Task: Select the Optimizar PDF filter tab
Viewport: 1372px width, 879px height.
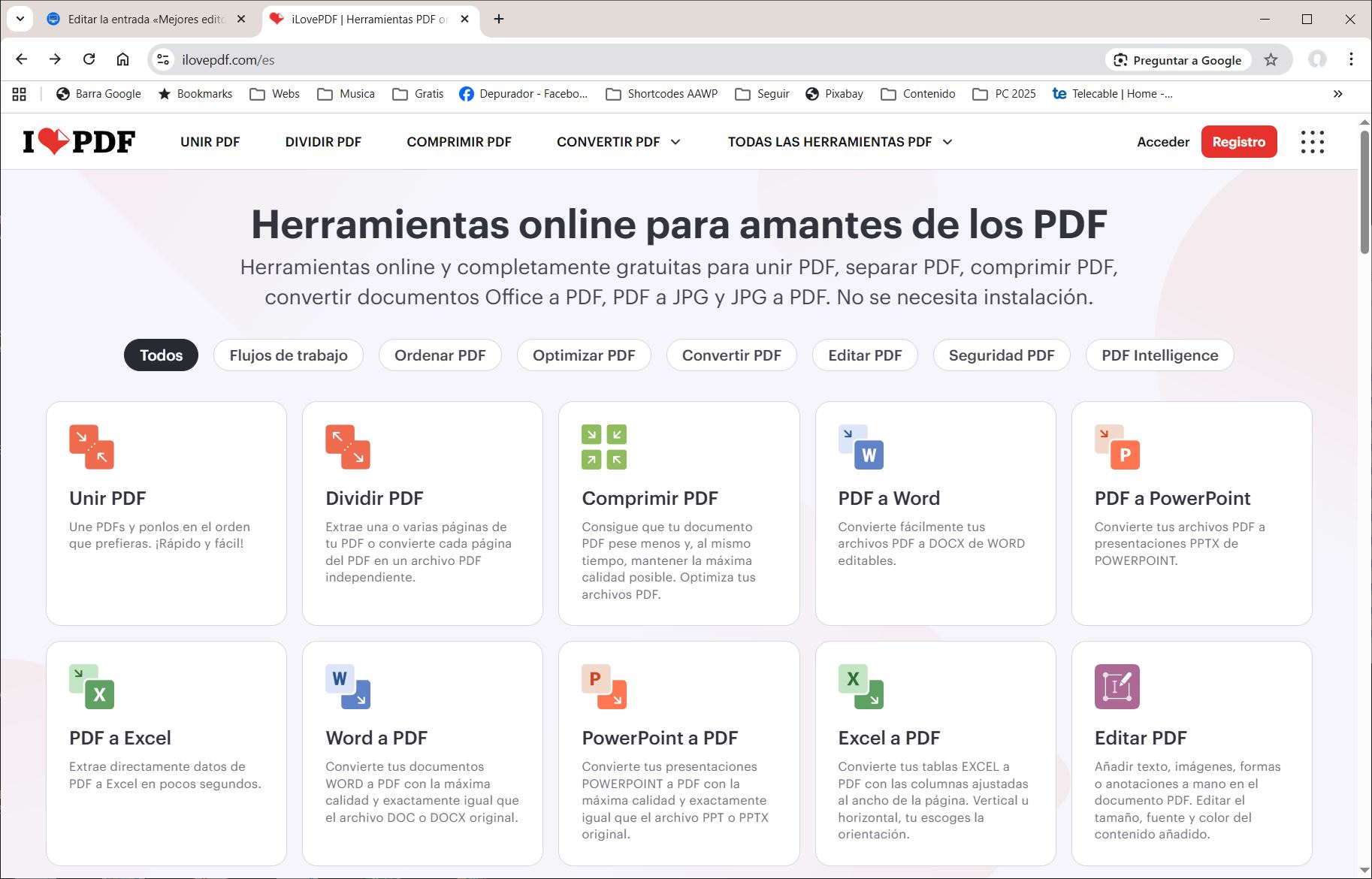Action: click(x=584, y=355)
